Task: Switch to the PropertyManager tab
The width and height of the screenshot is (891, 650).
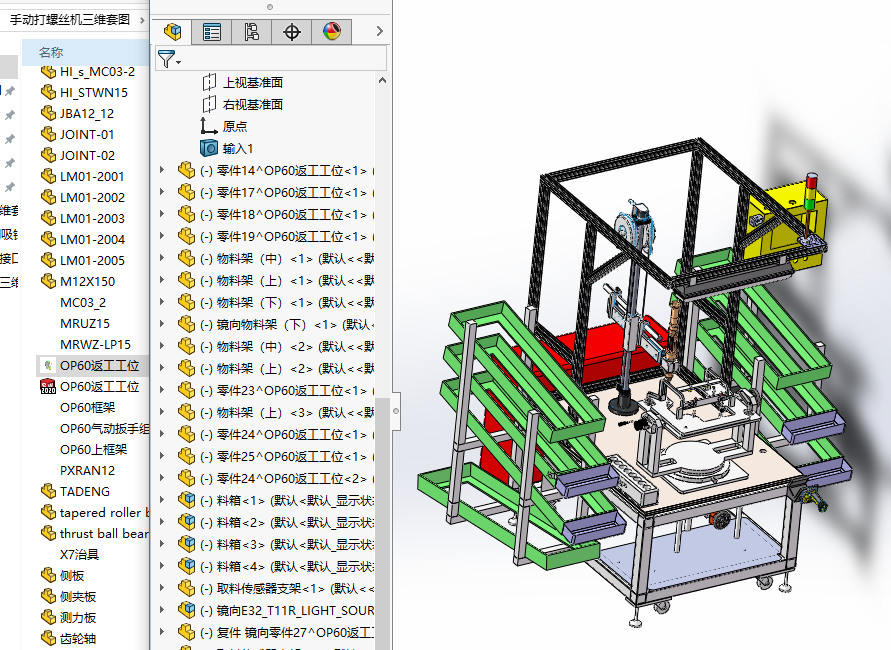Action: point(211,31)
